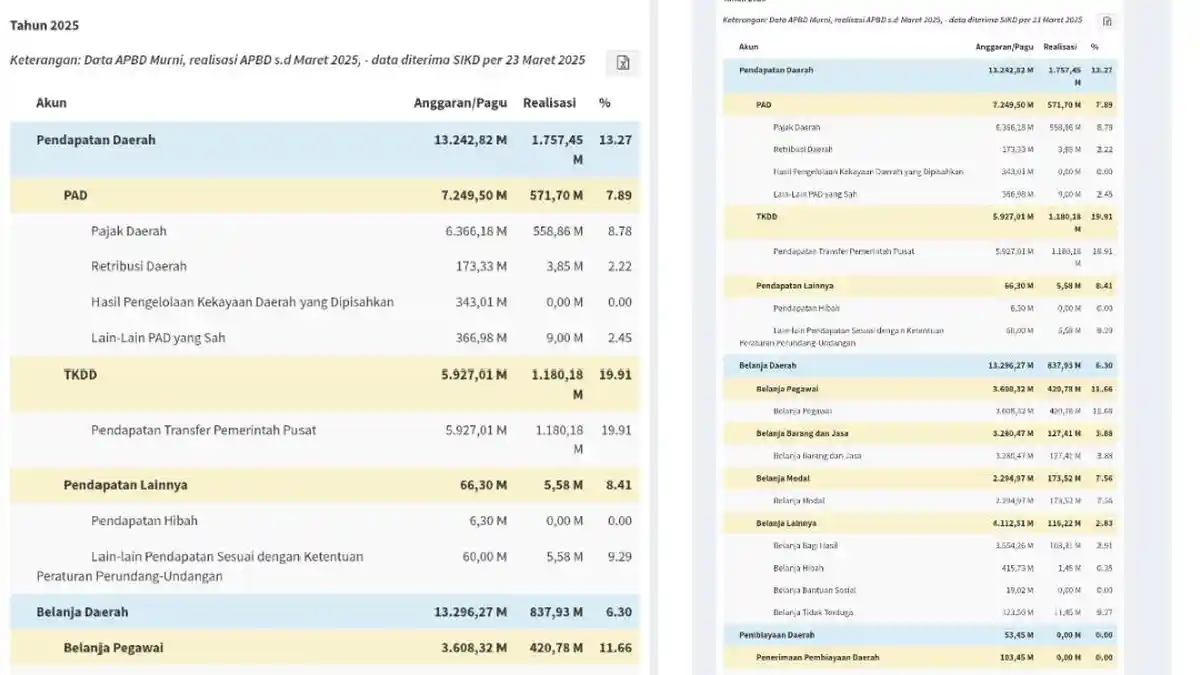1200x675 pixels.
Task: Select 'Belanja Tidak Terduga' in the right small table
Action: pyautogui.click(x=813, y=612)
